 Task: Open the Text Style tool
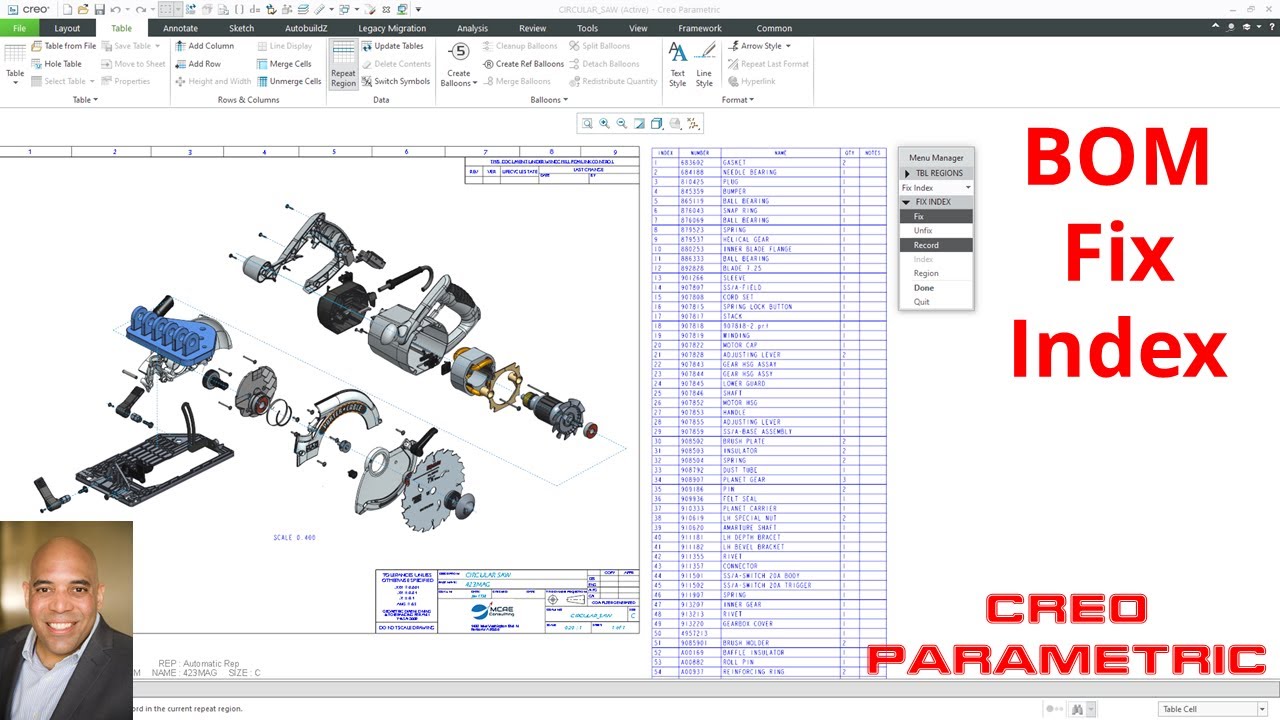point(678,65)
